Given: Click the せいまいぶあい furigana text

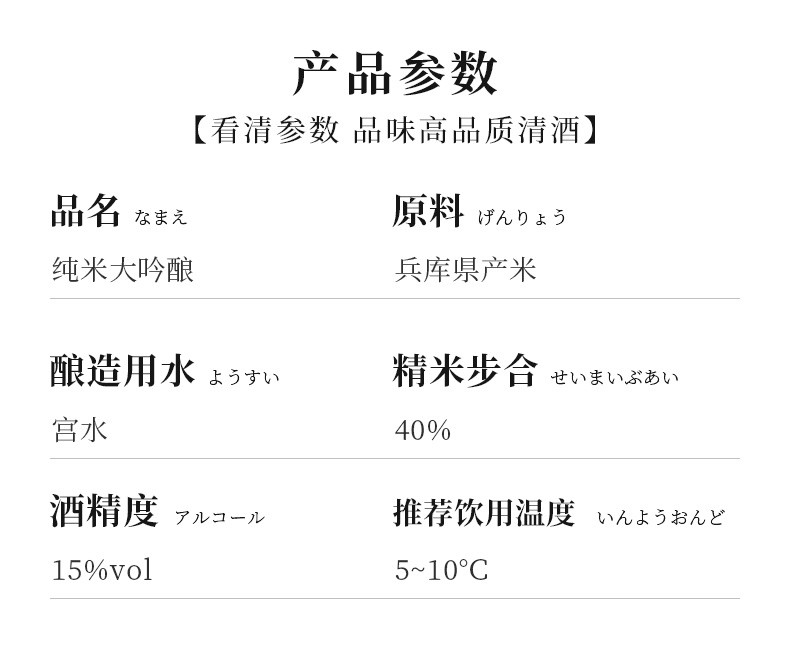Looking at the screenshot, I should (x=615, y=377).
